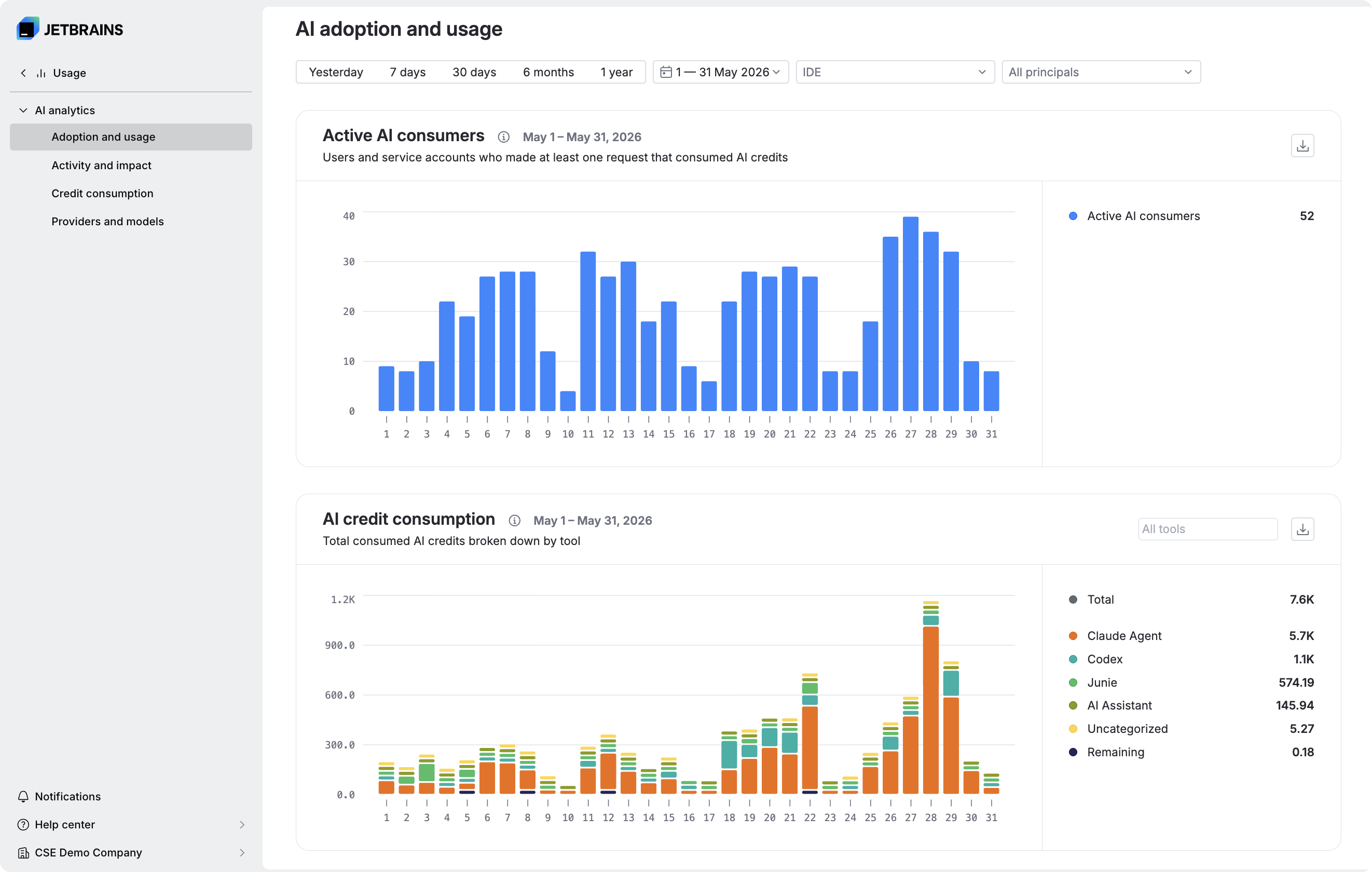Select the 6 months range tab
Image resolution: width=1372 pixels, height=872 pixels.
tap(548, 72)
